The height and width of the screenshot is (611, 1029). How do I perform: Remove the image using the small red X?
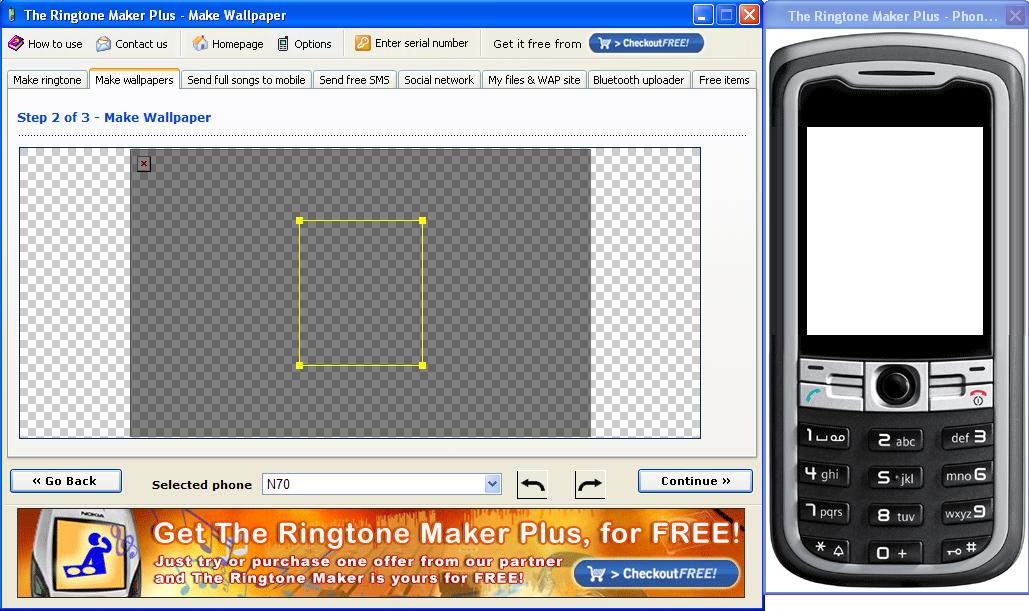[144, 163]
